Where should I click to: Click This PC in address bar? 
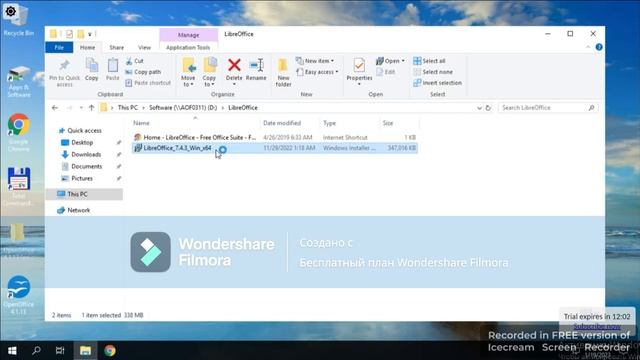pyautogui.click(x=128, y=108)
